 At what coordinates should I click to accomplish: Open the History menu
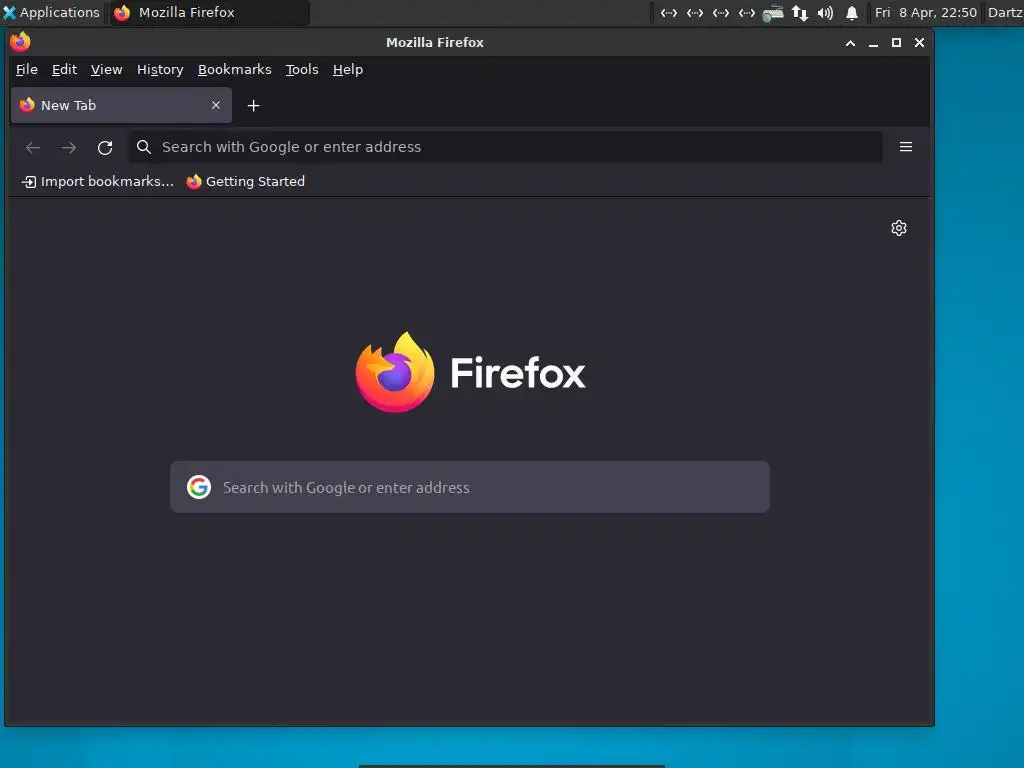pos(160,69)
